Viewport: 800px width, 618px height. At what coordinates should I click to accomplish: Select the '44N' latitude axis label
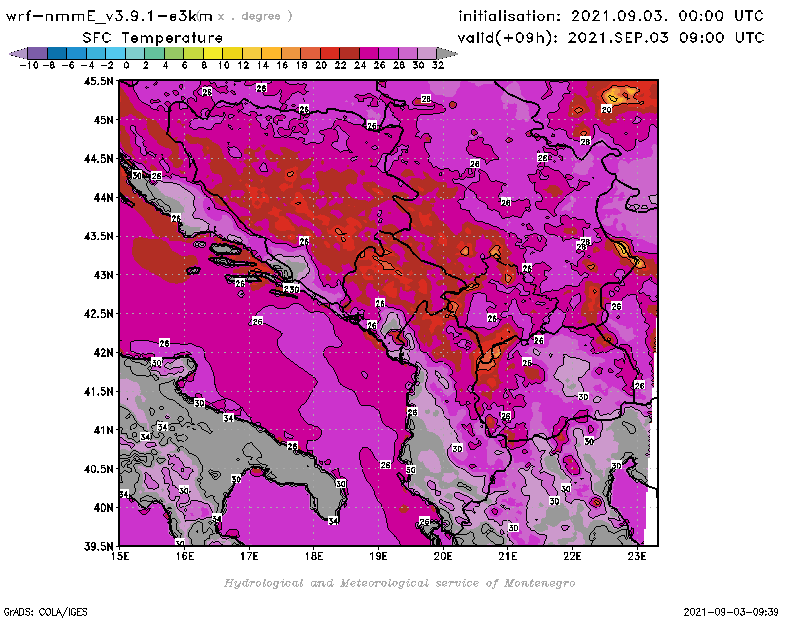(x=103, y=197)
